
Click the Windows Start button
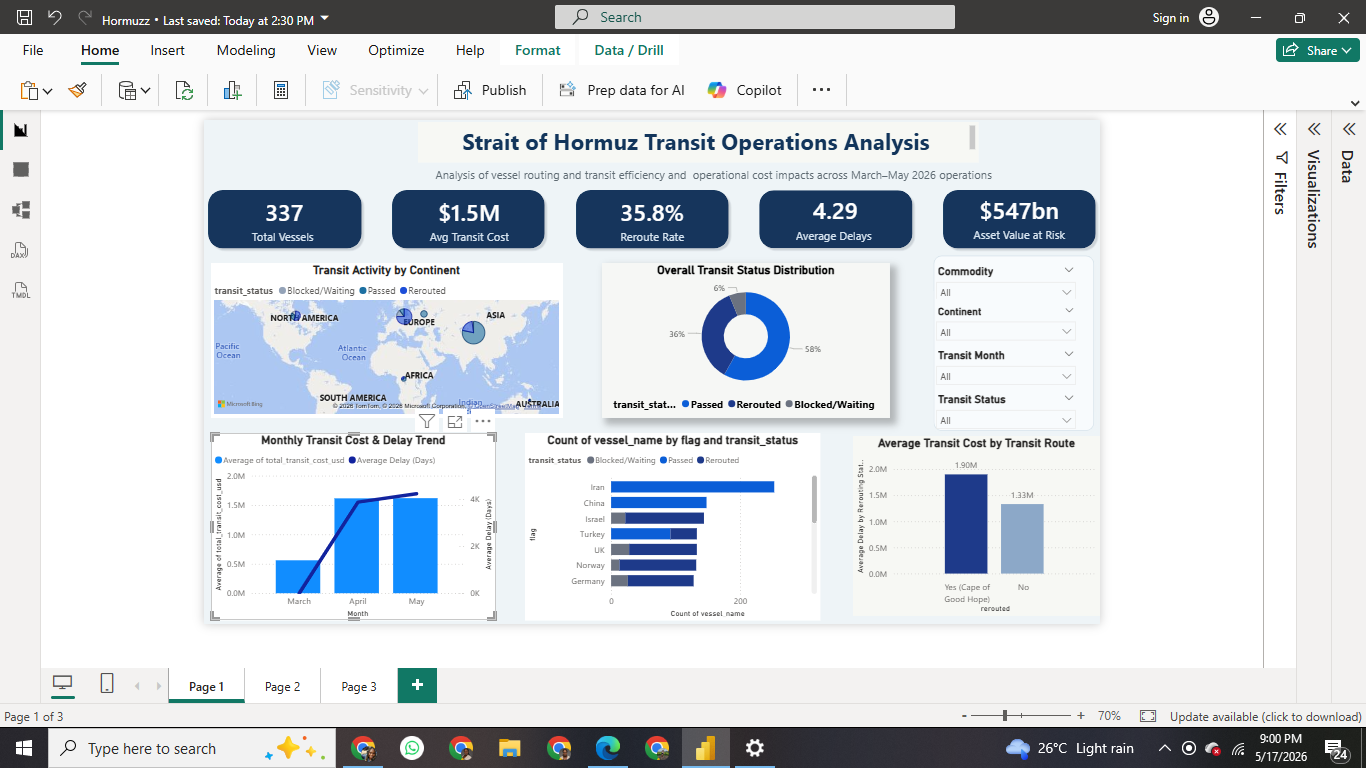(x=22, y=748)
